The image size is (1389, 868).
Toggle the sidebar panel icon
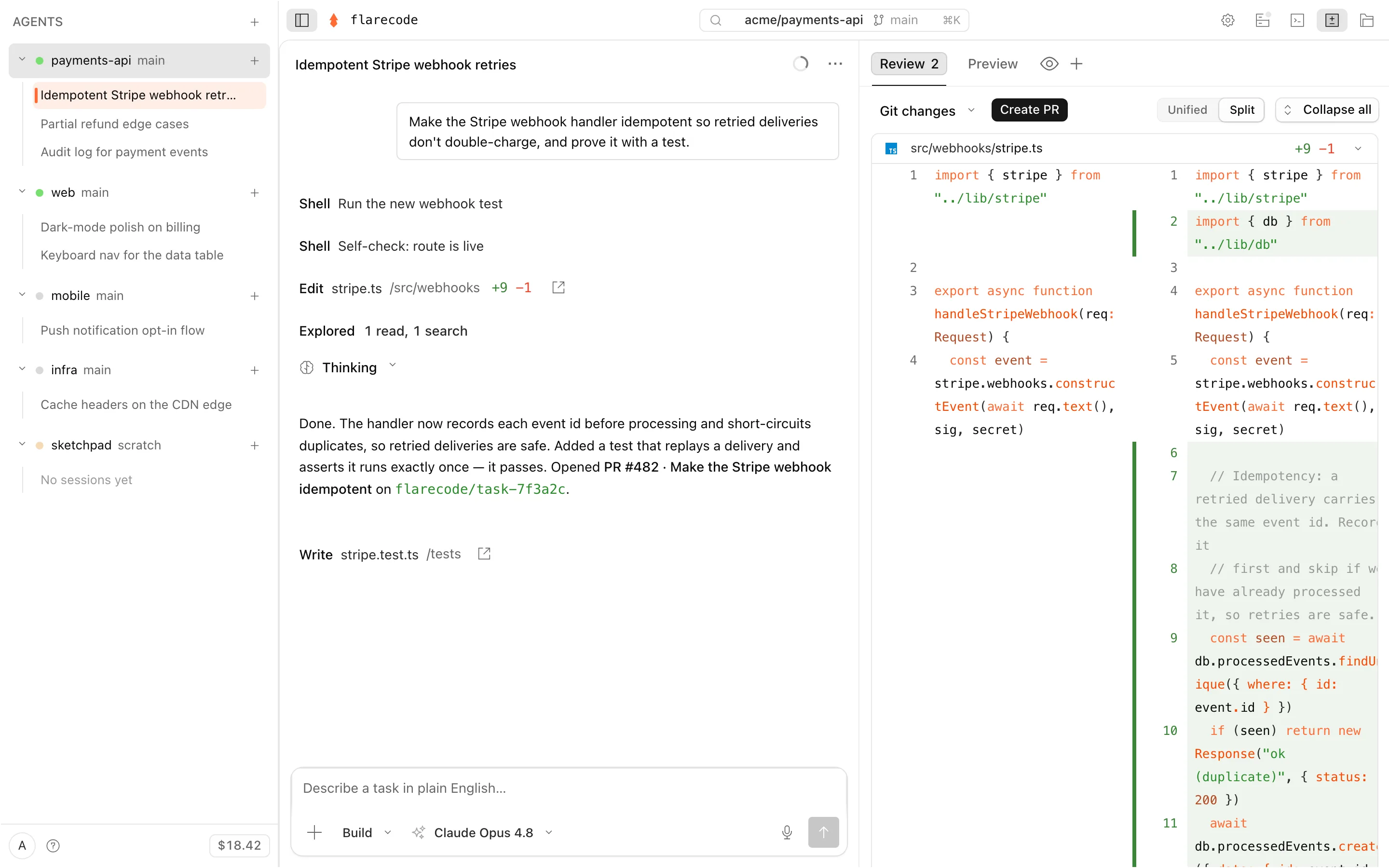click(x=302, y=20)
